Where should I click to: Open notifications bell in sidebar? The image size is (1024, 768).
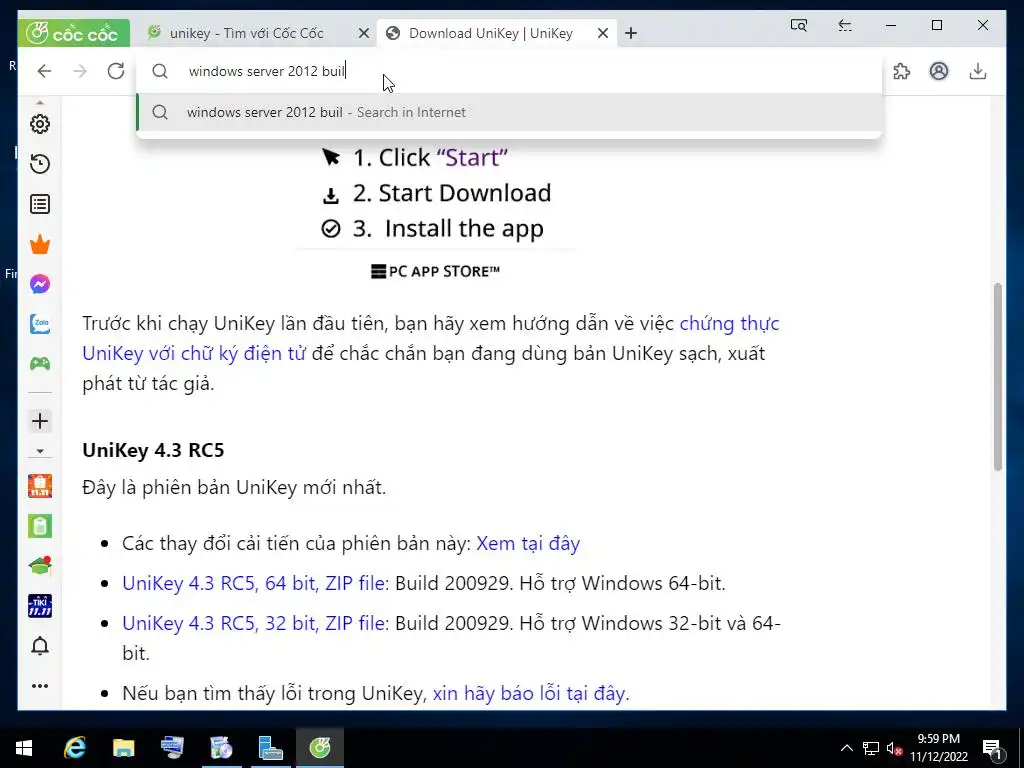pos(40,646)
